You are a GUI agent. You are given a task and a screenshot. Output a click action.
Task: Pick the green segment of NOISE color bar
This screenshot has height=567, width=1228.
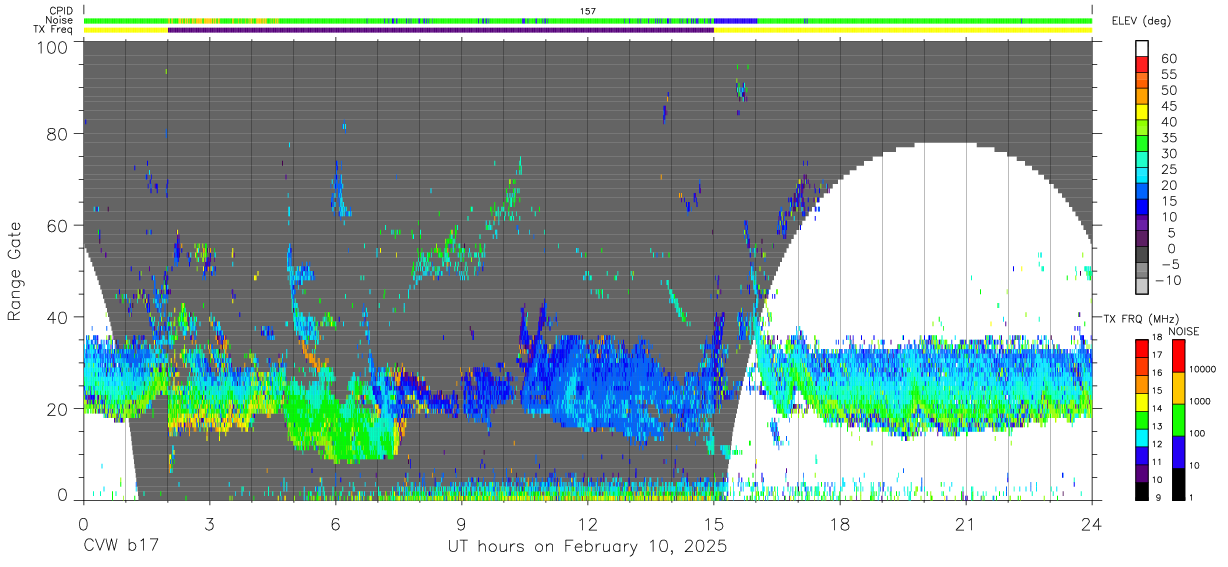pyautogui.click(x=1179, y=420)
